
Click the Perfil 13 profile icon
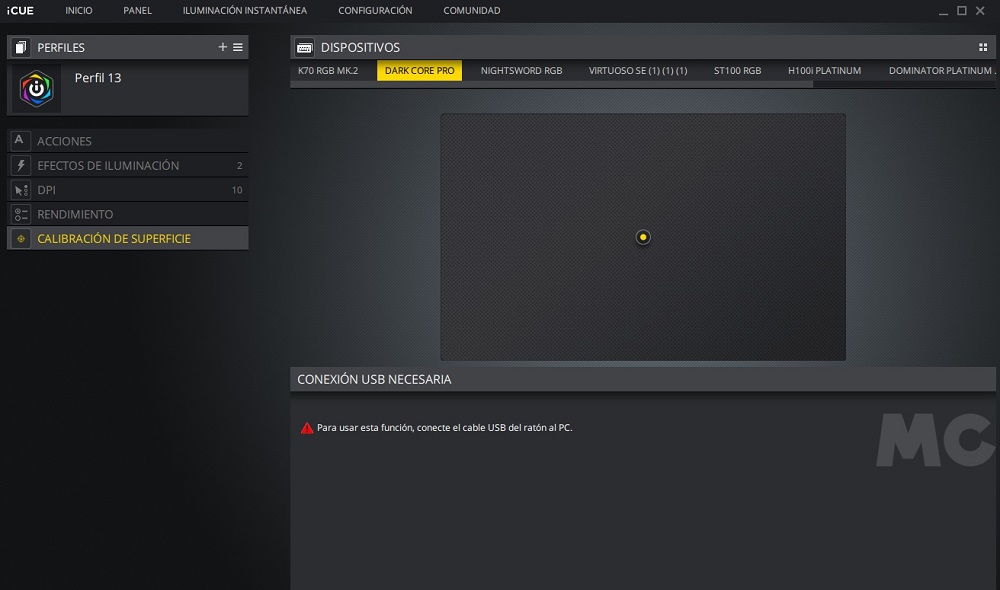(x=37, y=89)
